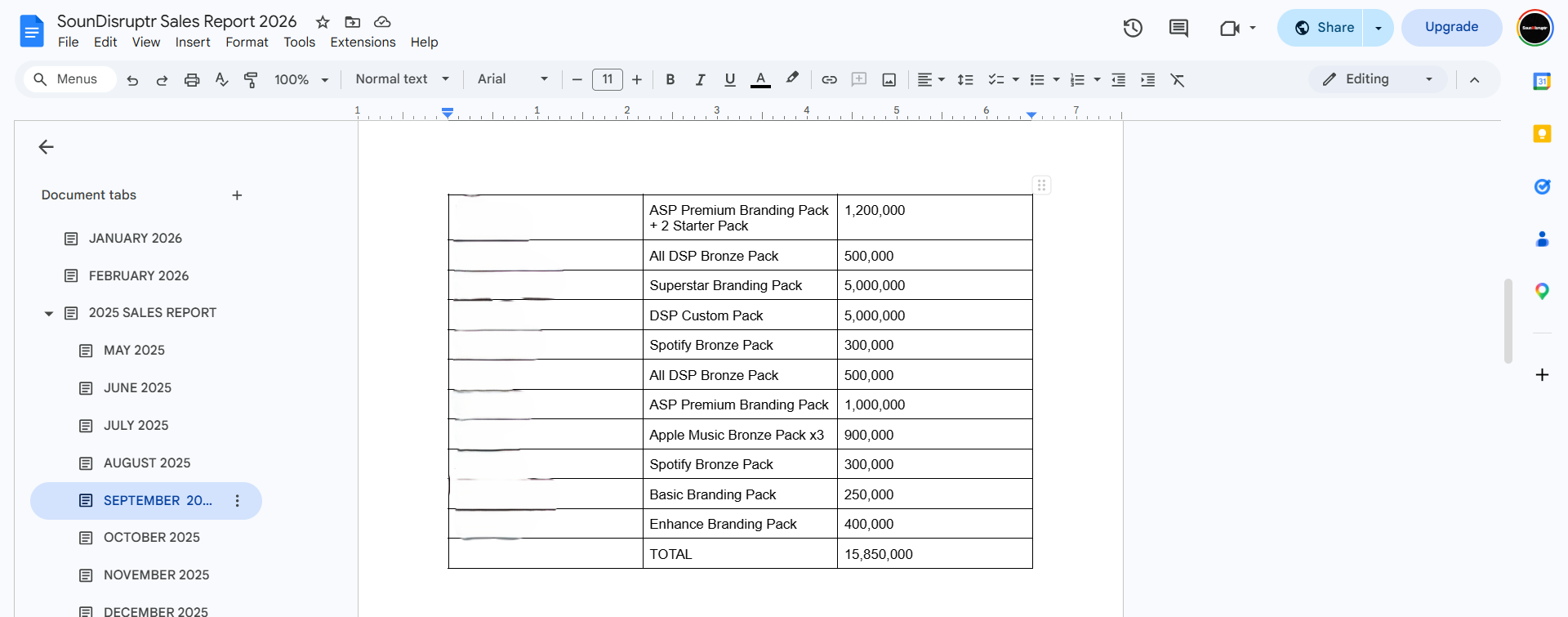Viewport: 1568px width, 617px height.
Task: Open the Help menu
Action: (x=424, y=42)
